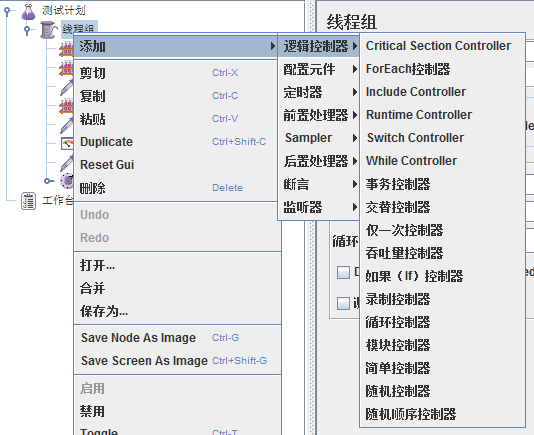
Task: Open the 定时器 submenu arrow
Action: click(355, 92)
